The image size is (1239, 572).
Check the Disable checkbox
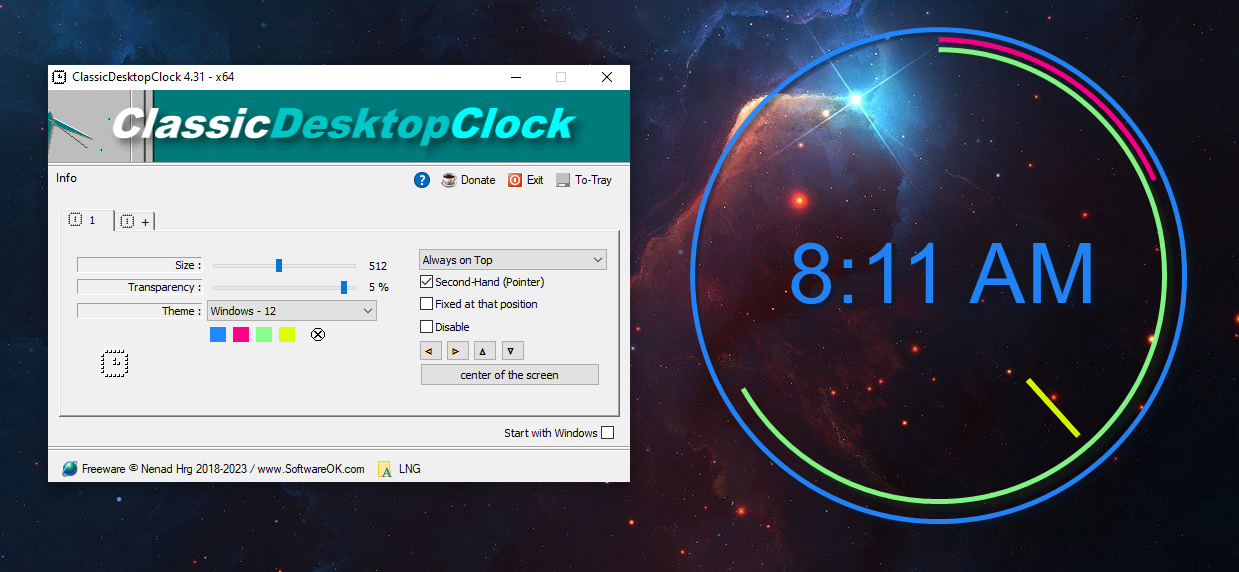pyautogui.click(x=427, y=327)
